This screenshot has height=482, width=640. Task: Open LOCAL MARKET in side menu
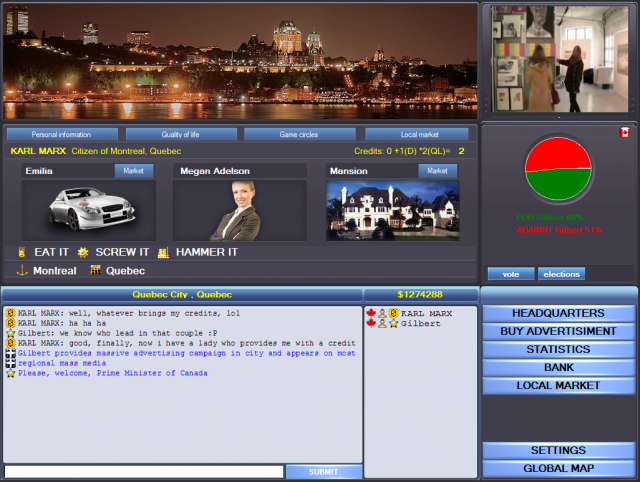(558, 385)
